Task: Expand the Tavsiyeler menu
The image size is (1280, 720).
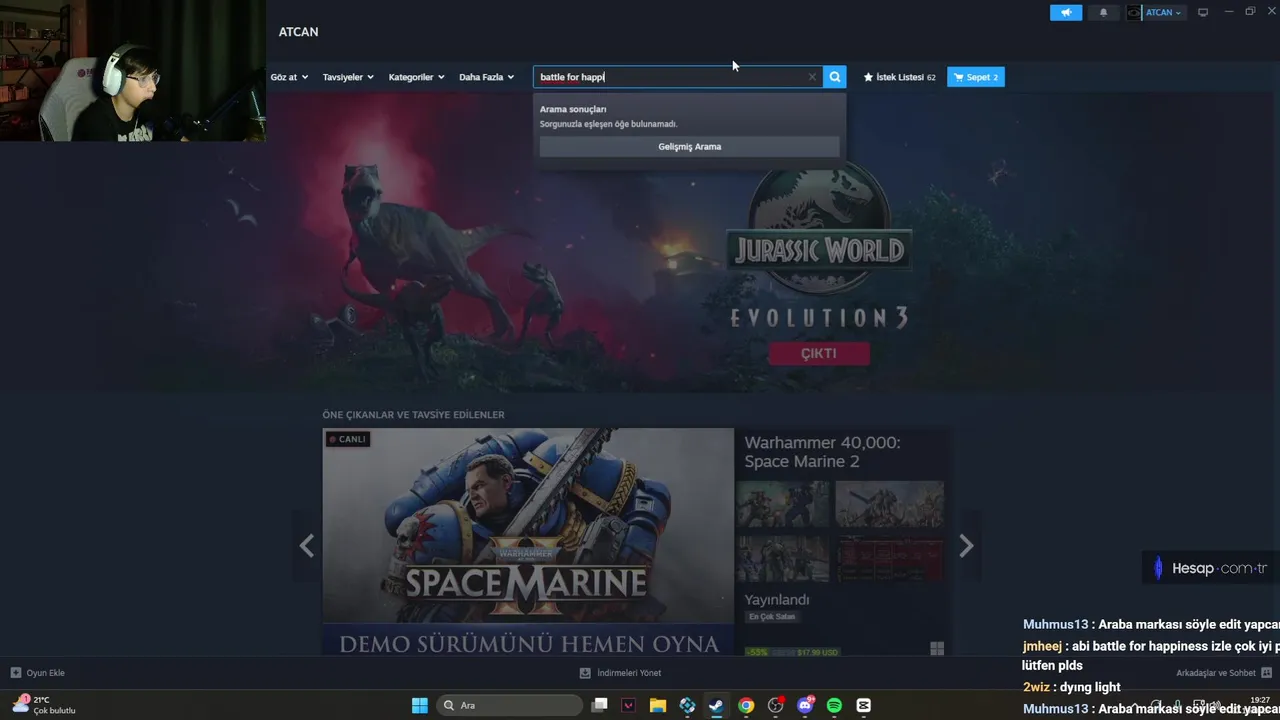Action: coord(348,77)
